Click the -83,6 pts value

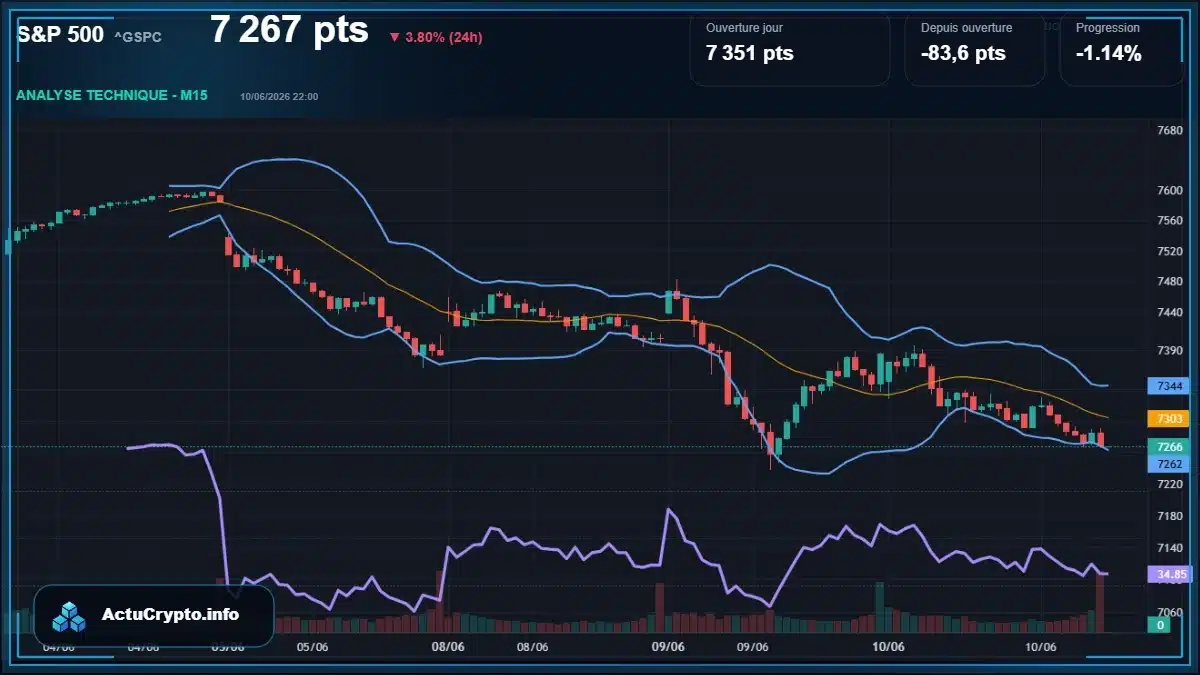[963, 54]
